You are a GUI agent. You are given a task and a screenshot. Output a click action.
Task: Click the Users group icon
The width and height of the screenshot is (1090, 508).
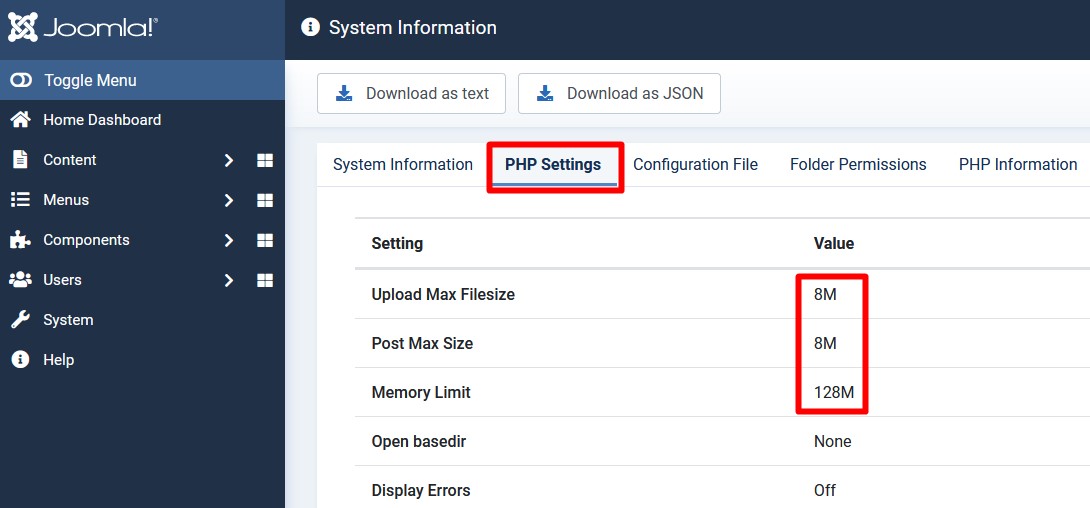(21, 280)
